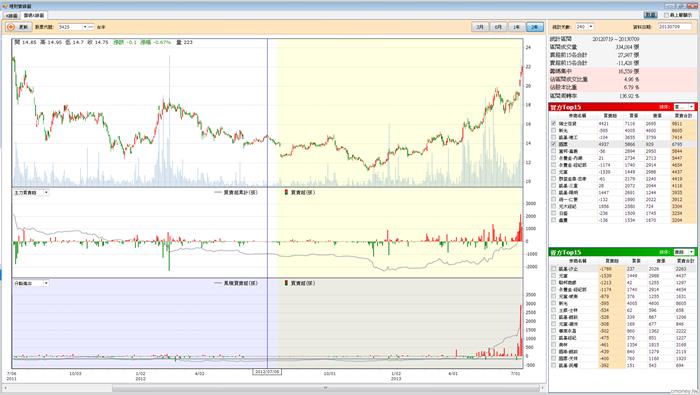Click the left arrow of horizontal scrollbar
This screenshot has height=395, width=700.
coord(6,388)
